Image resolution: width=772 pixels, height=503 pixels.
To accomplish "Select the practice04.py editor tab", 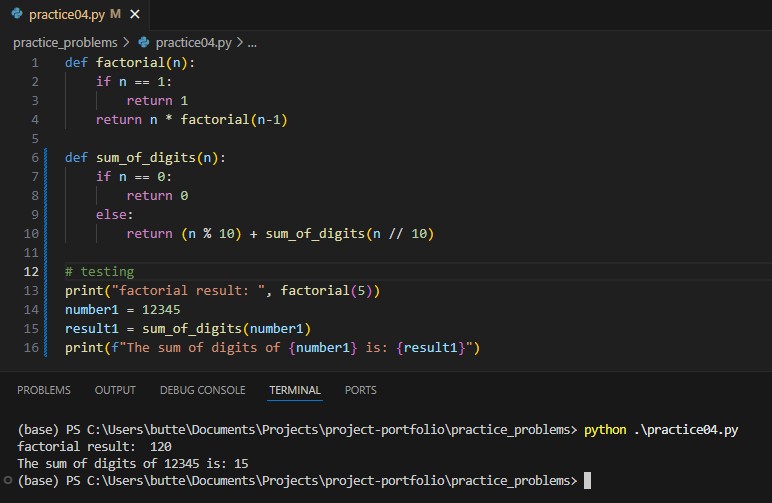I will pos(75,15).
